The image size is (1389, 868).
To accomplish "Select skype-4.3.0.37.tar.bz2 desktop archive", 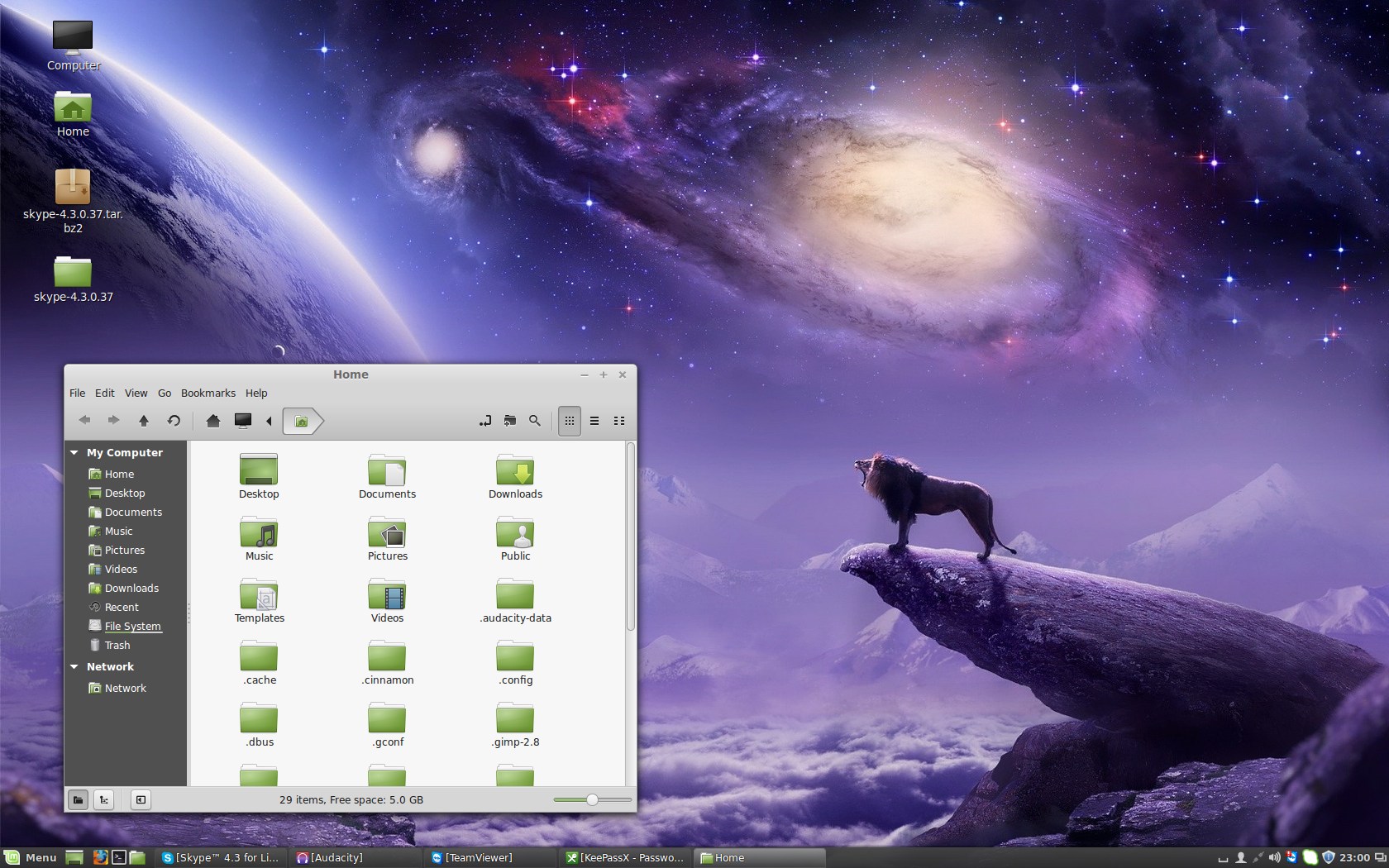I will [x=73, y=201].
